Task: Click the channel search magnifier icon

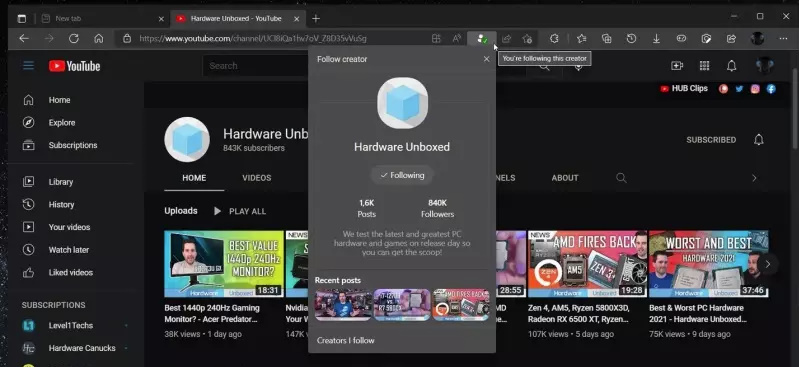Action: tap(621, 178)
